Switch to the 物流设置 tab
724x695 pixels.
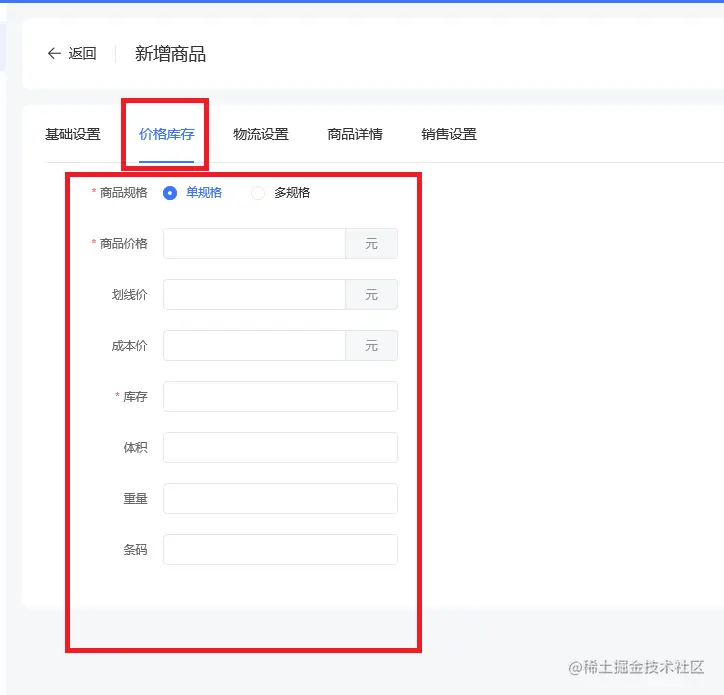(261, 134)
